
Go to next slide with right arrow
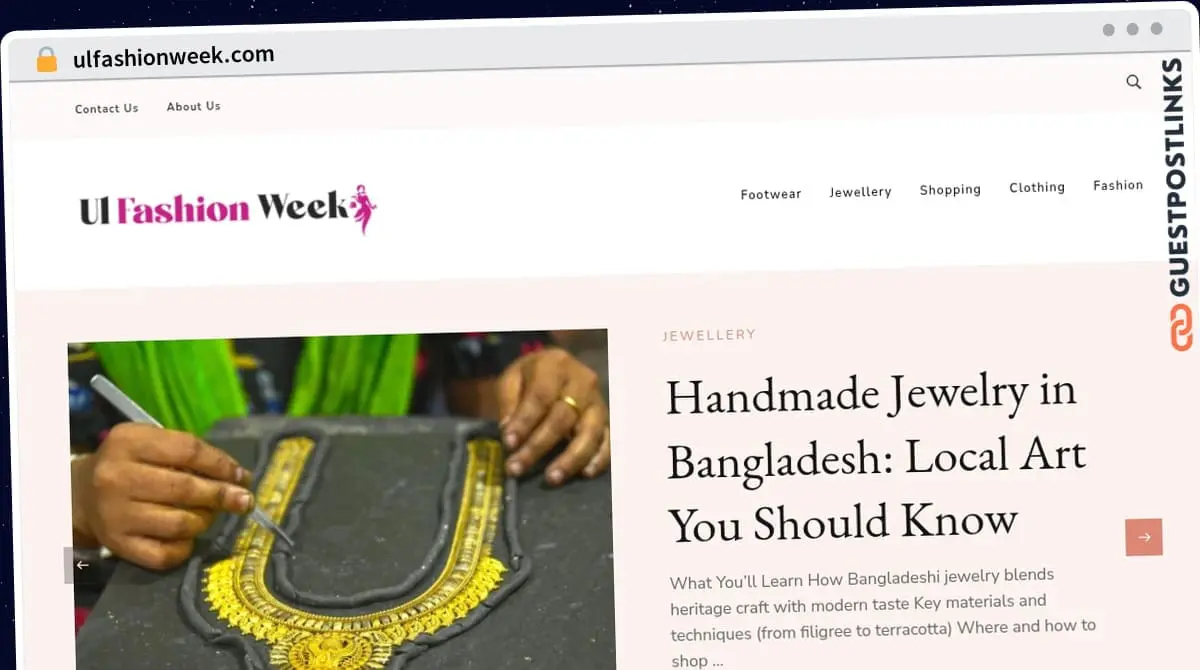1144,537
